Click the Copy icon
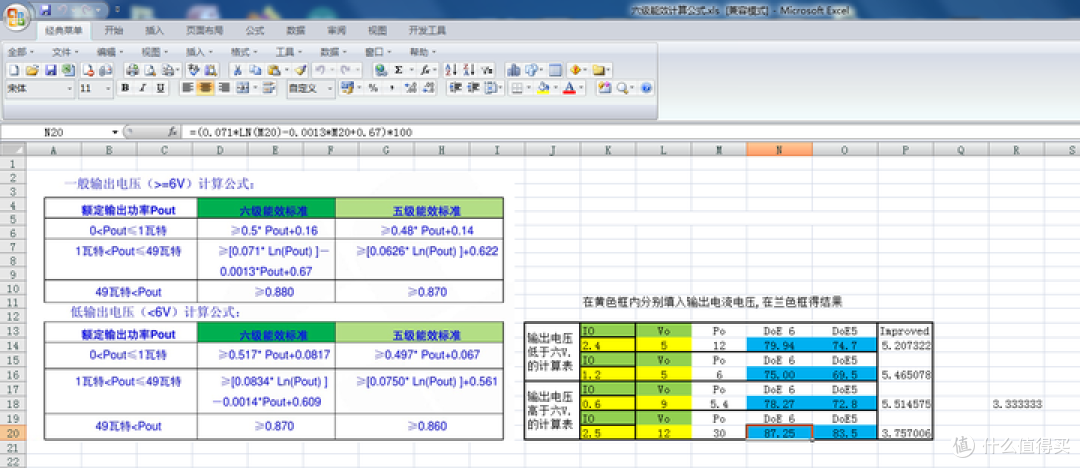The image size is (1080, 468). pos(255,70)
